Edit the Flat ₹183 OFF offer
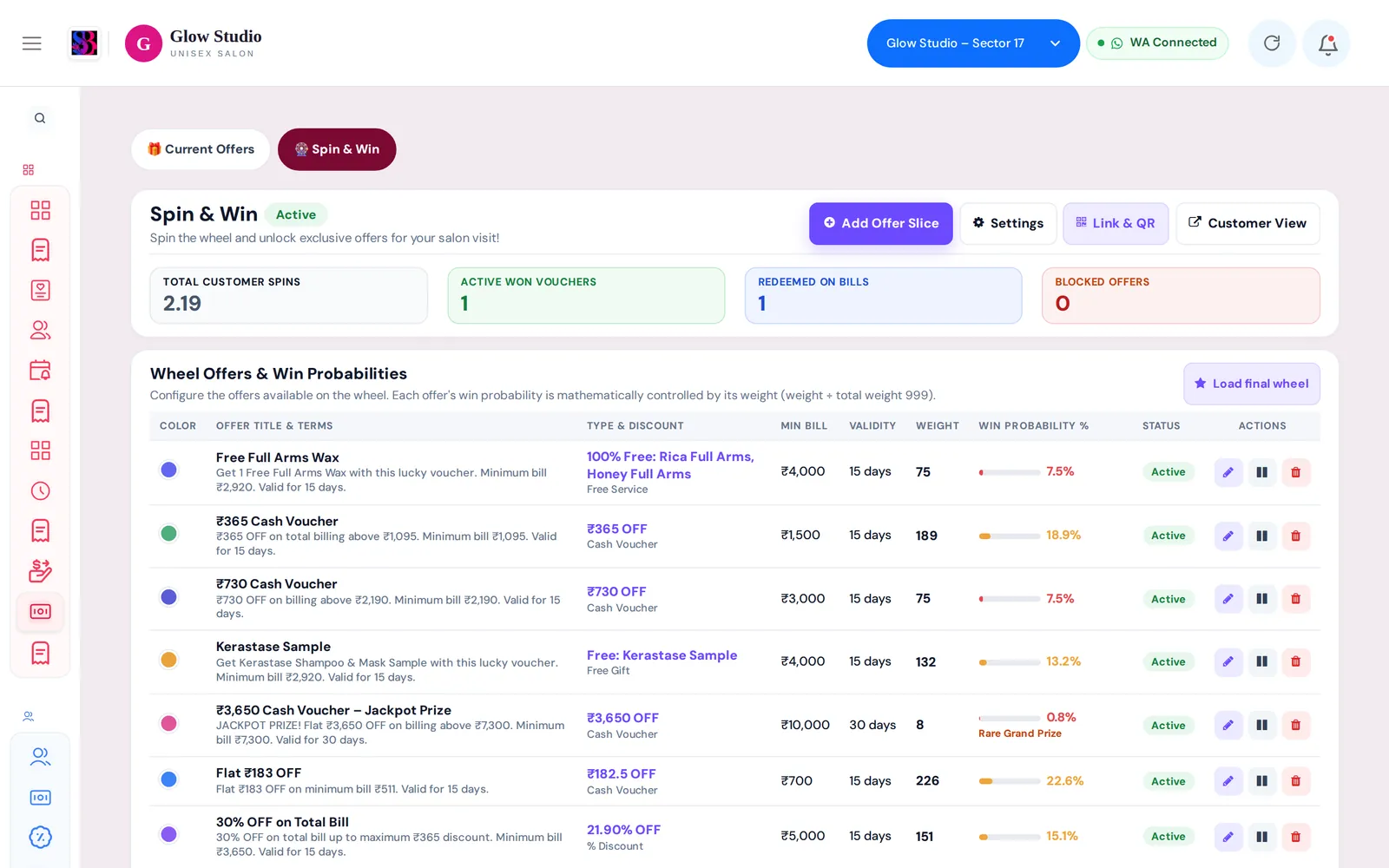 [1228, 781]
